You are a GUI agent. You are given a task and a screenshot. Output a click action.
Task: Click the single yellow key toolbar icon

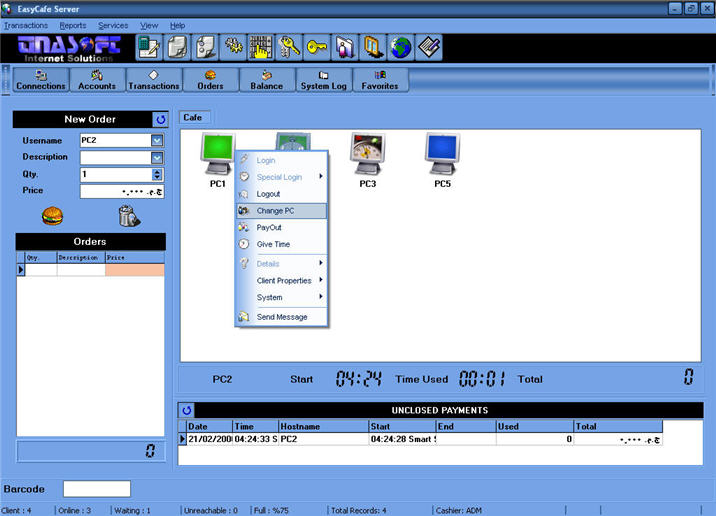click(x=316, y=47)
